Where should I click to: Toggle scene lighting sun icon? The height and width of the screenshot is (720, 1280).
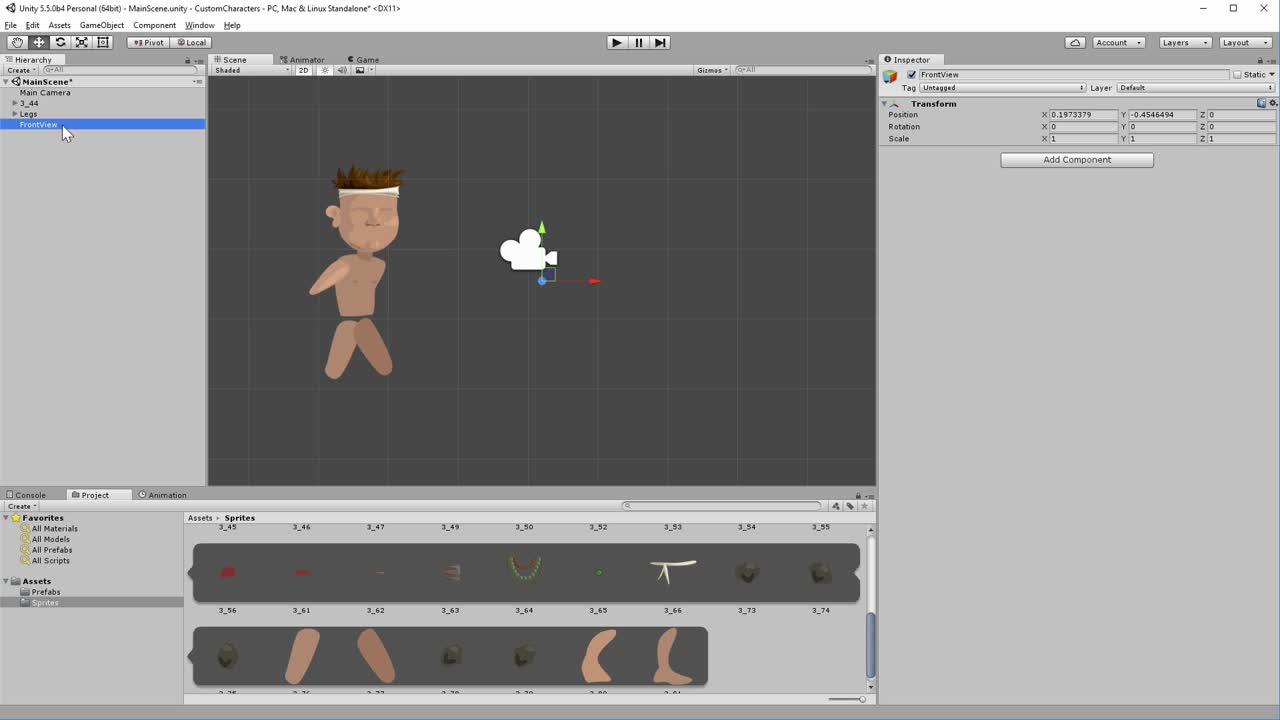coord(324,70)
